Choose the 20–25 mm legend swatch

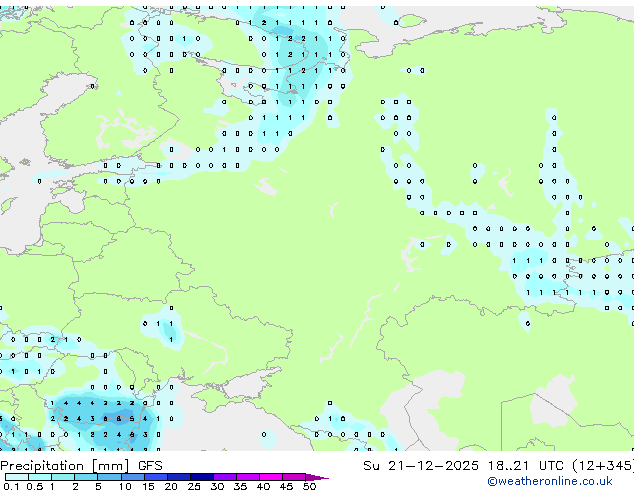(179, 477)
